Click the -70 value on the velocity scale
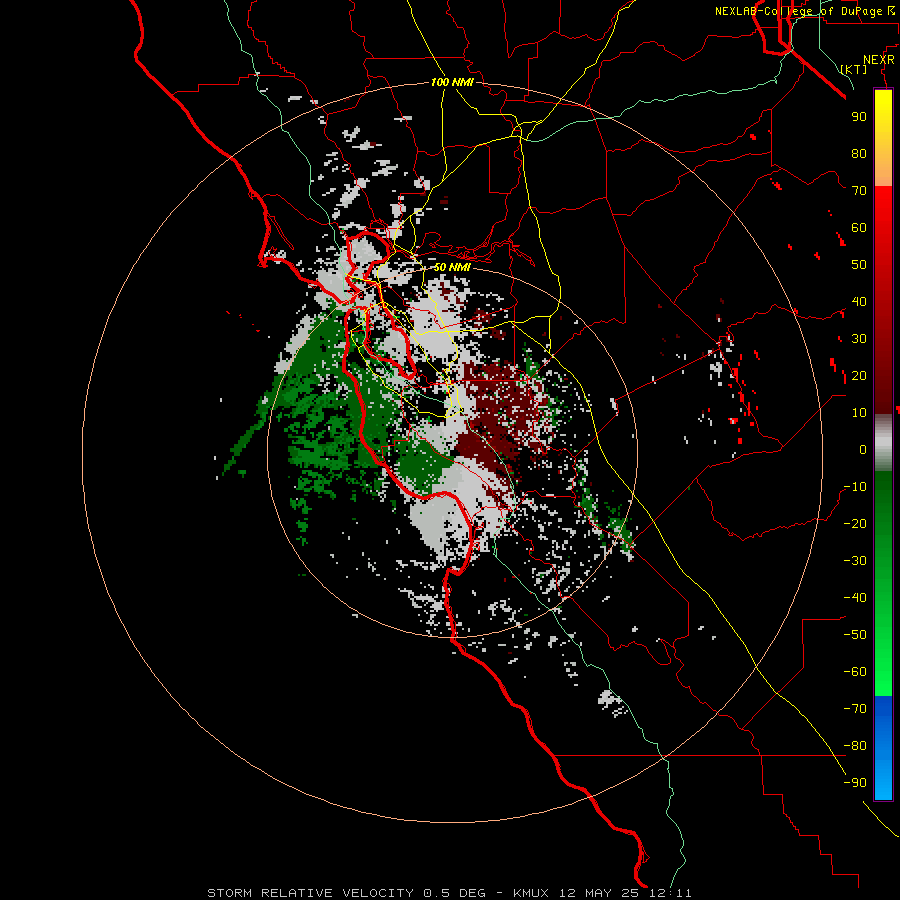 (x=855, y=709)
